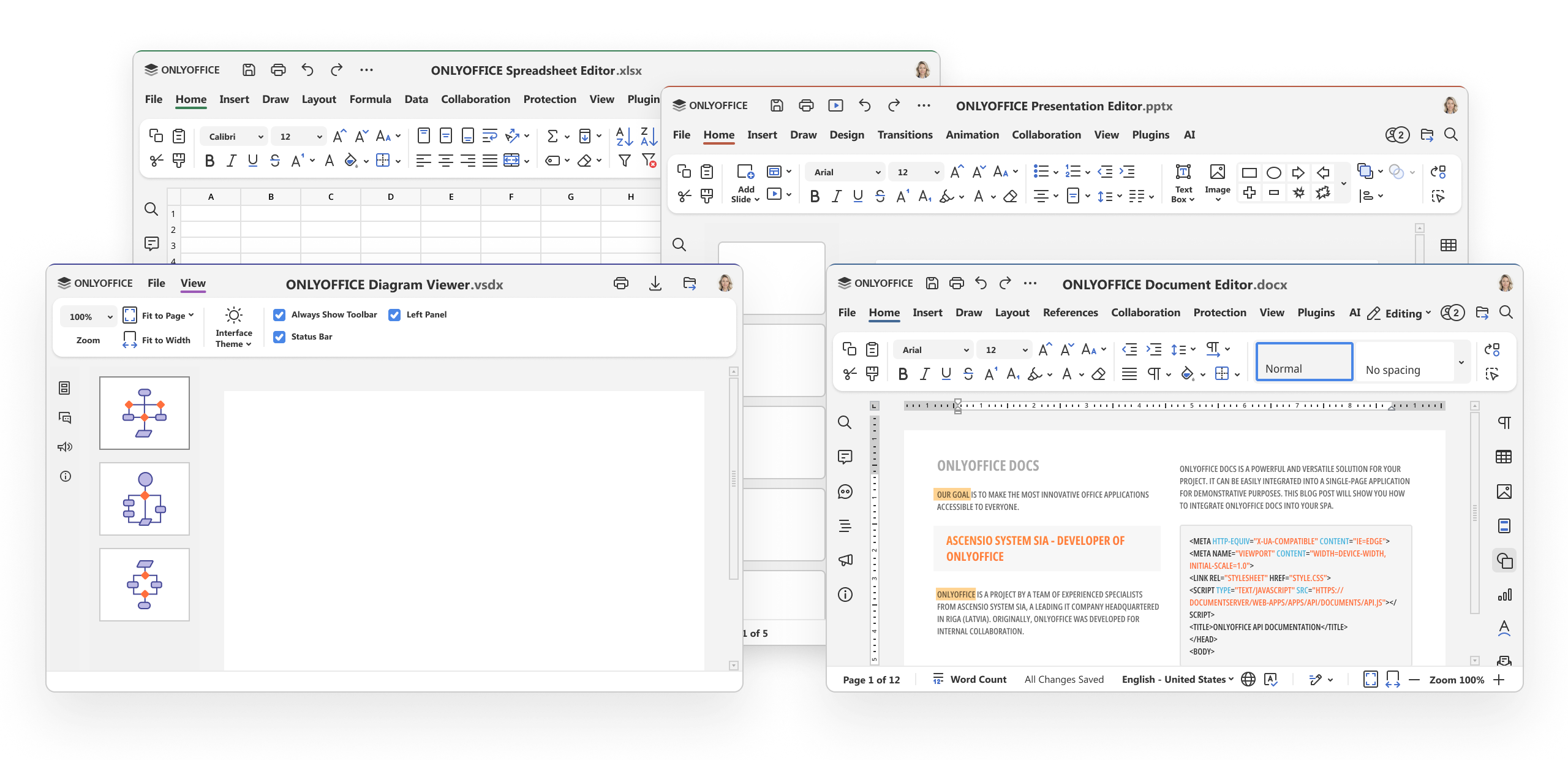The width and height of the screenshot is (1568, 760).
Task: Disable the Status Bar checkbox
Action: tap(279, 336)
